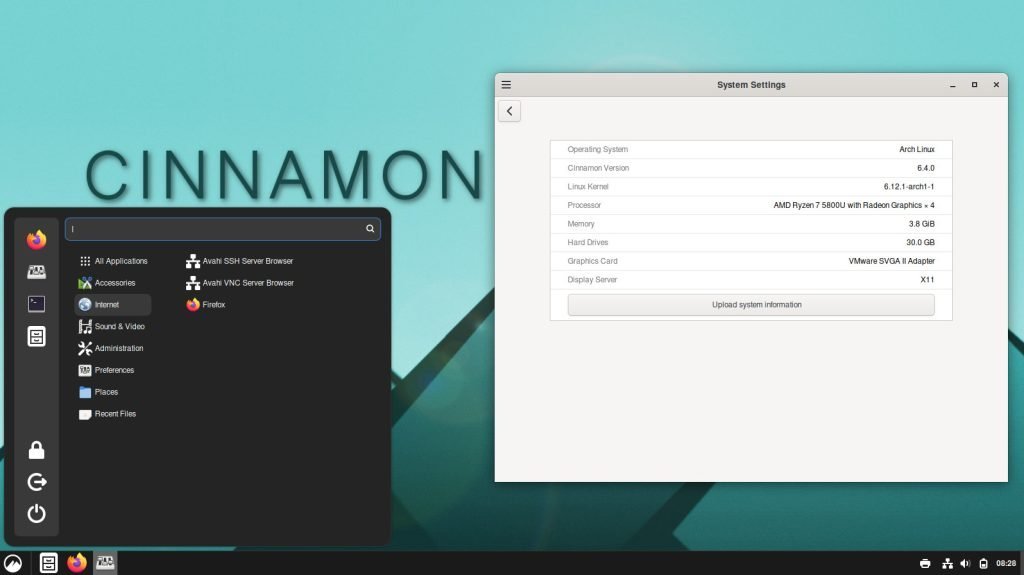Screen dimensions: 1024x575
Task: Lock the screen from menu sidebar
Action: (37, 450)
